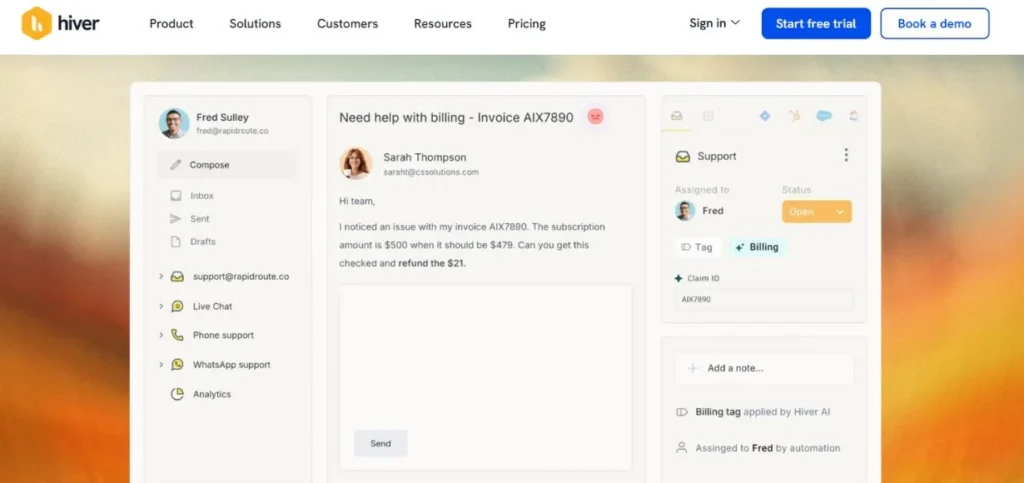Click the Sent paper-plane icon
Viewport: 1024px width, 483px height.
(x=176, y=219)
